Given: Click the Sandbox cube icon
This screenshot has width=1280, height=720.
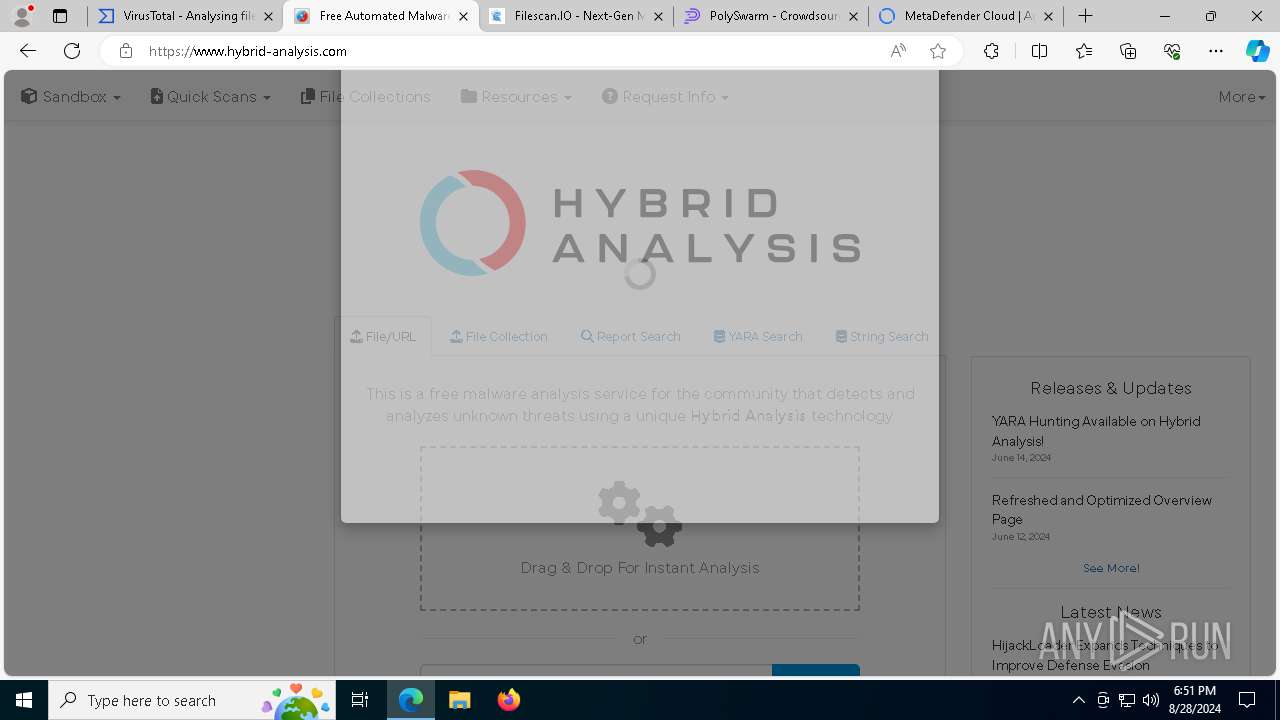Looking at the screenshot, I should click(x=29, y=96).
